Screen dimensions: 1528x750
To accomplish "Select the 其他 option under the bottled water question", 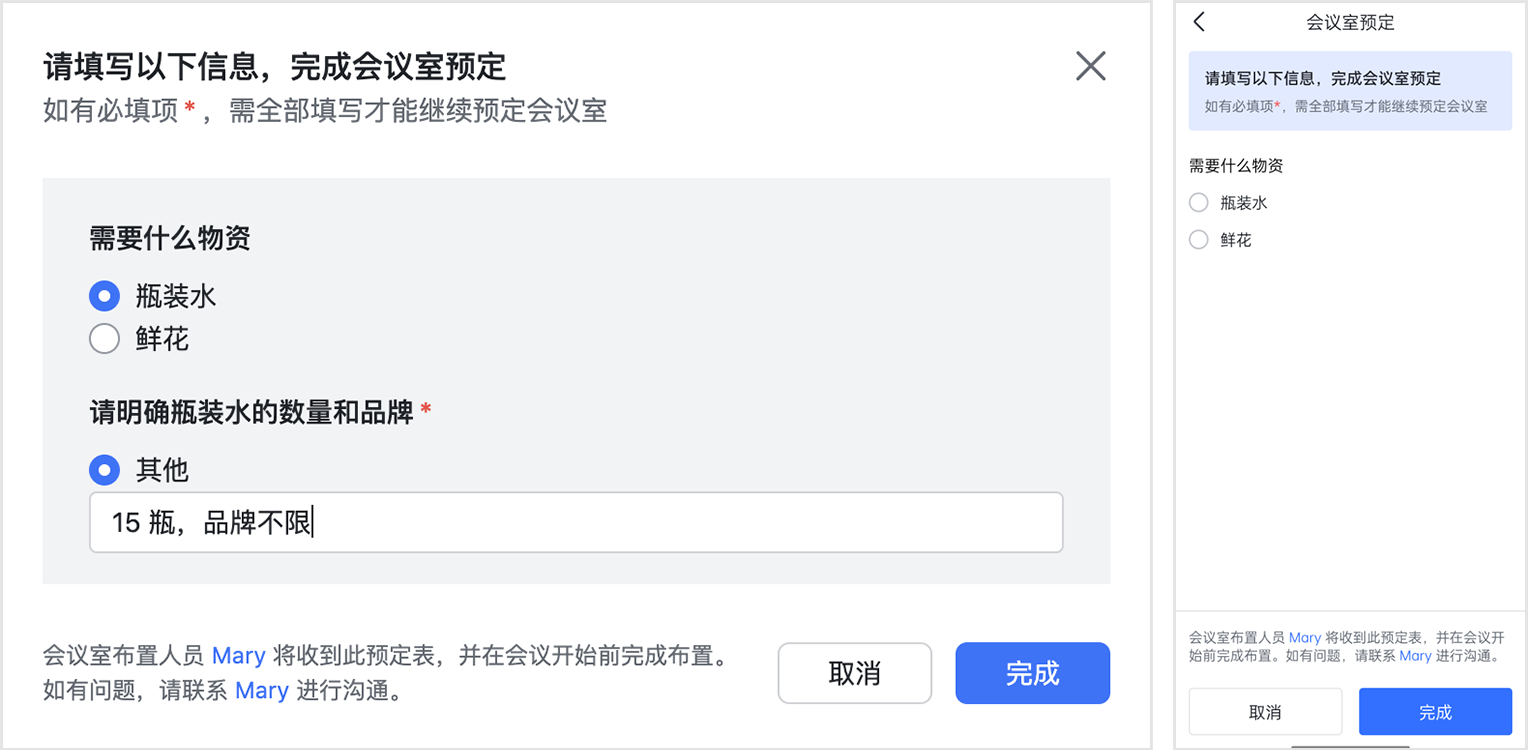I will click(104, 469).
